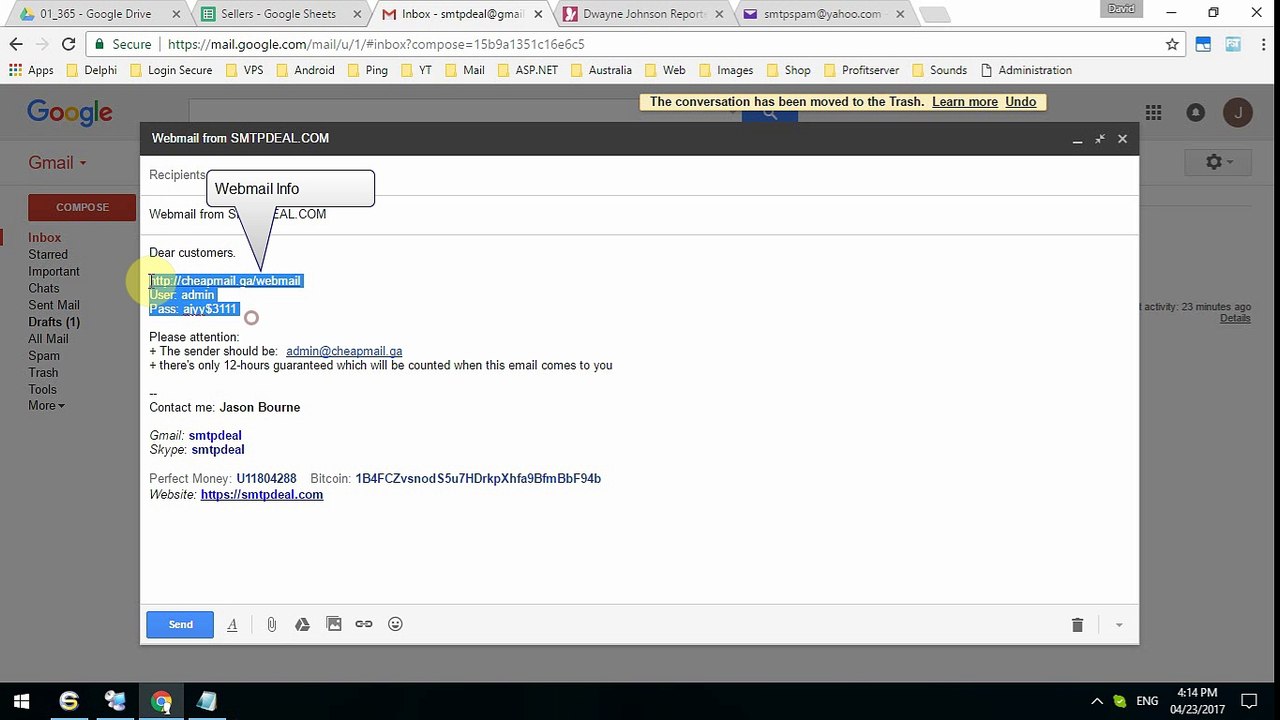
Task: Open the taskbar clock and calendar
Action: 1196,701
